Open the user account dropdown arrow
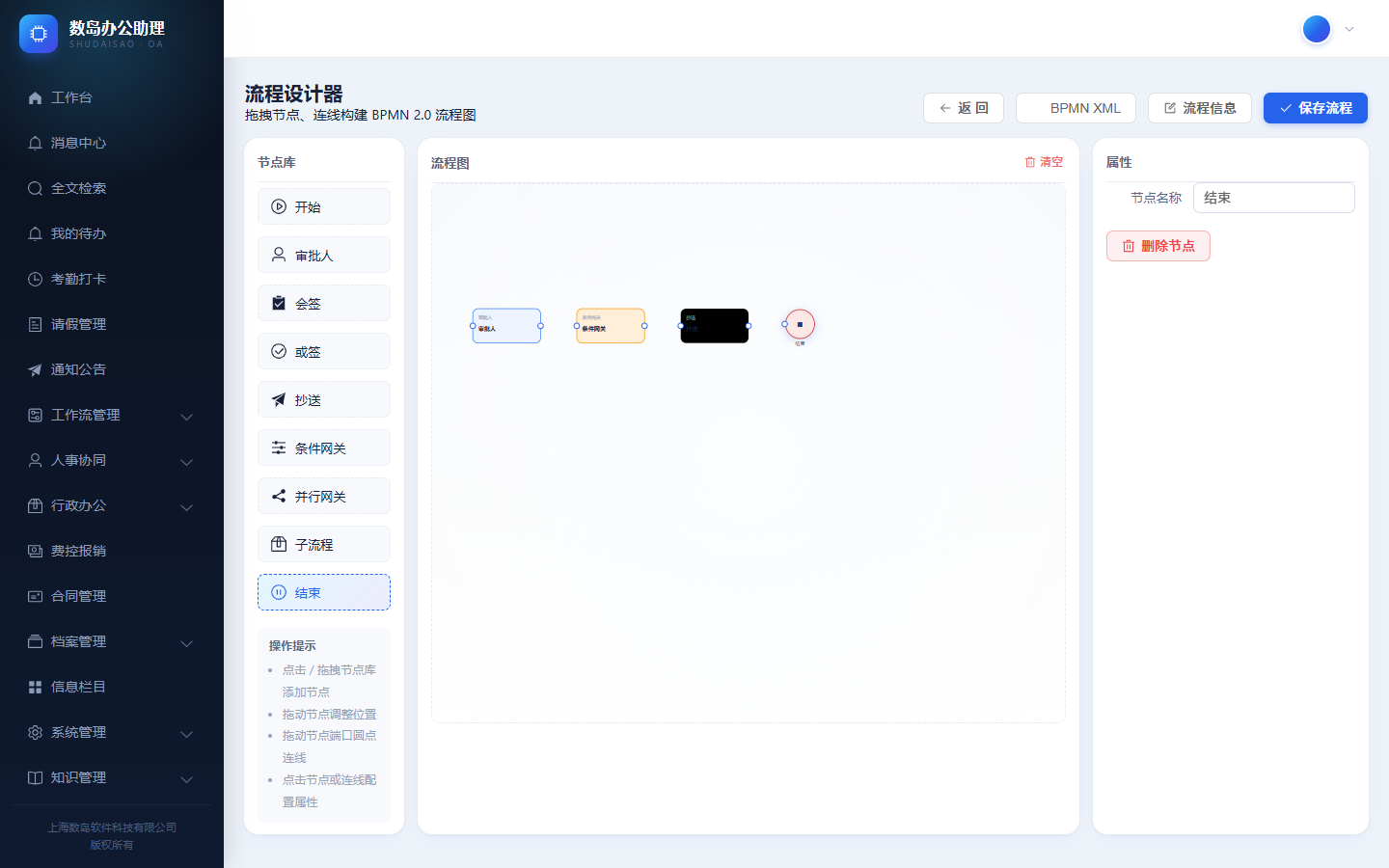The height and width of the screenshot is (868, 1389). (x=1349, y=29)
